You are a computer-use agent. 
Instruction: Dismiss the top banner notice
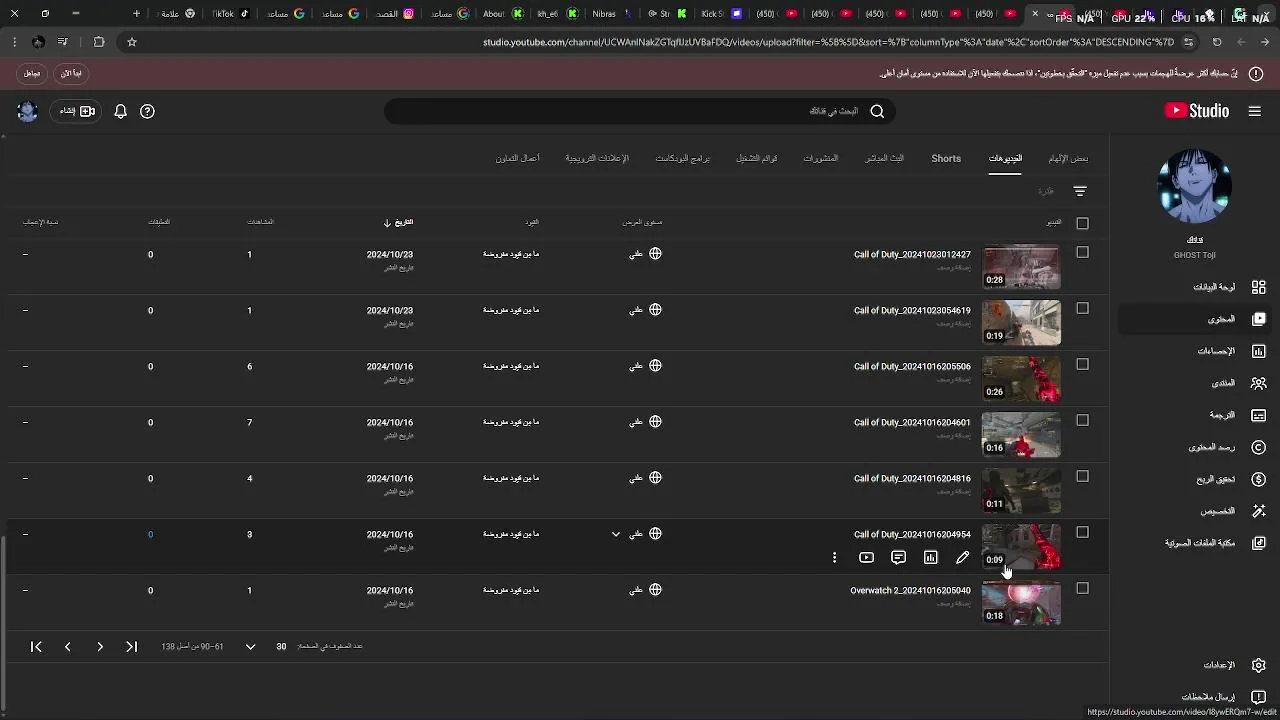32,73
